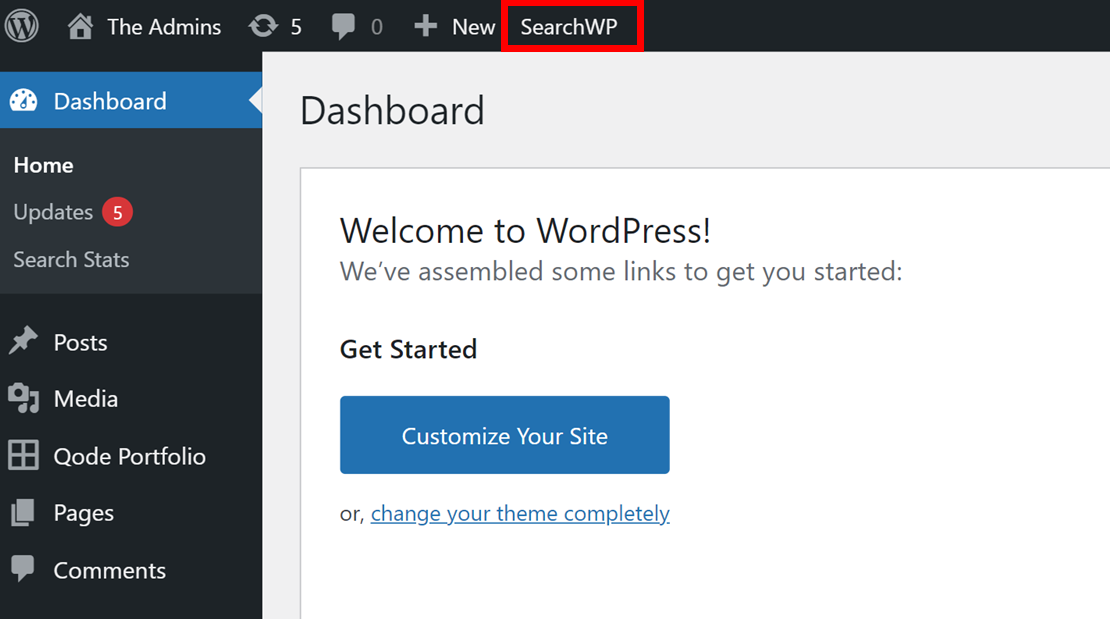The width and height of the screenshot is (1110, 619).
Task: Open the Pages menu
Action: click(x=84, y=513)
